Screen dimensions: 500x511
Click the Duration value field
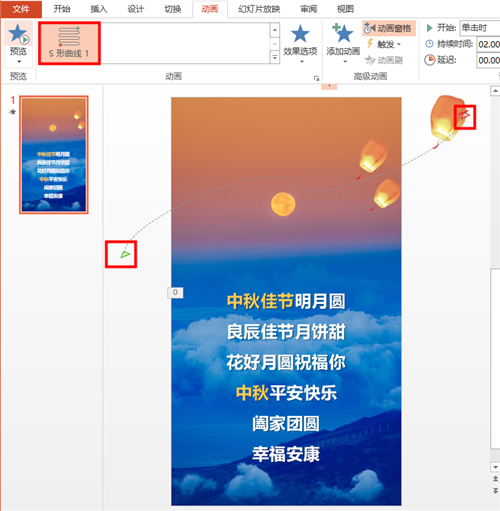pos(488,44)
